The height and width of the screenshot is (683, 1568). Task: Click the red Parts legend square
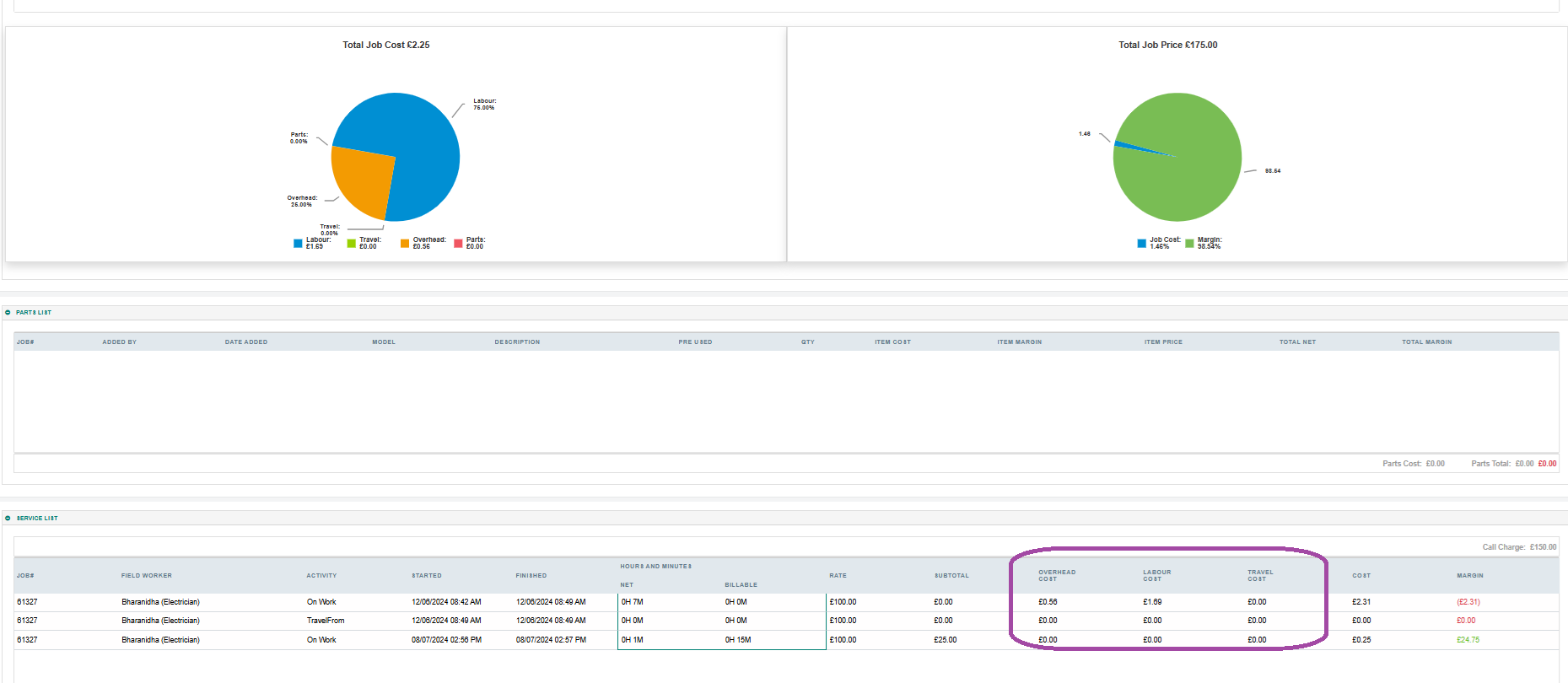458,244
